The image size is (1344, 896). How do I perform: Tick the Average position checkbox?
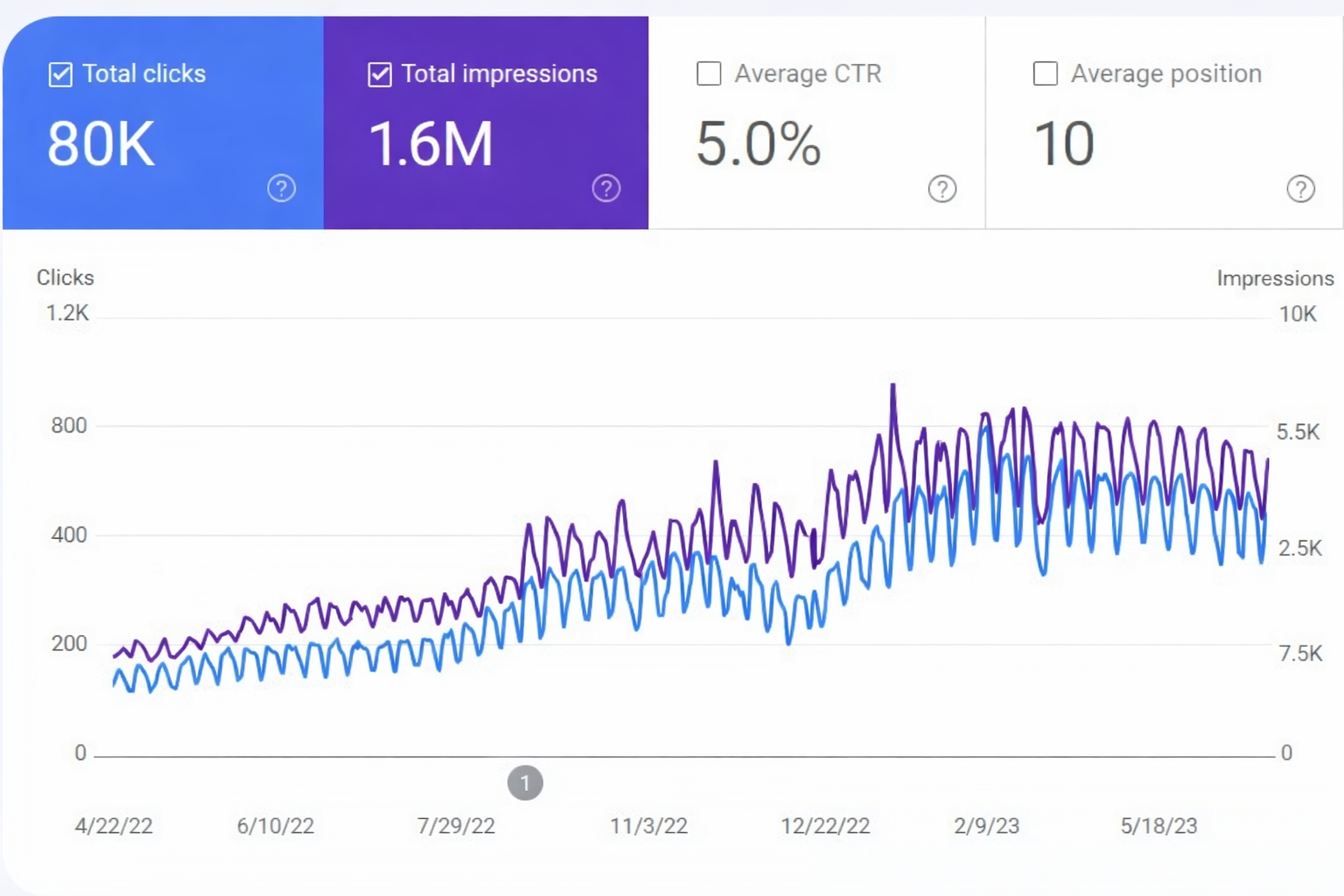(x=1045, y=73)
